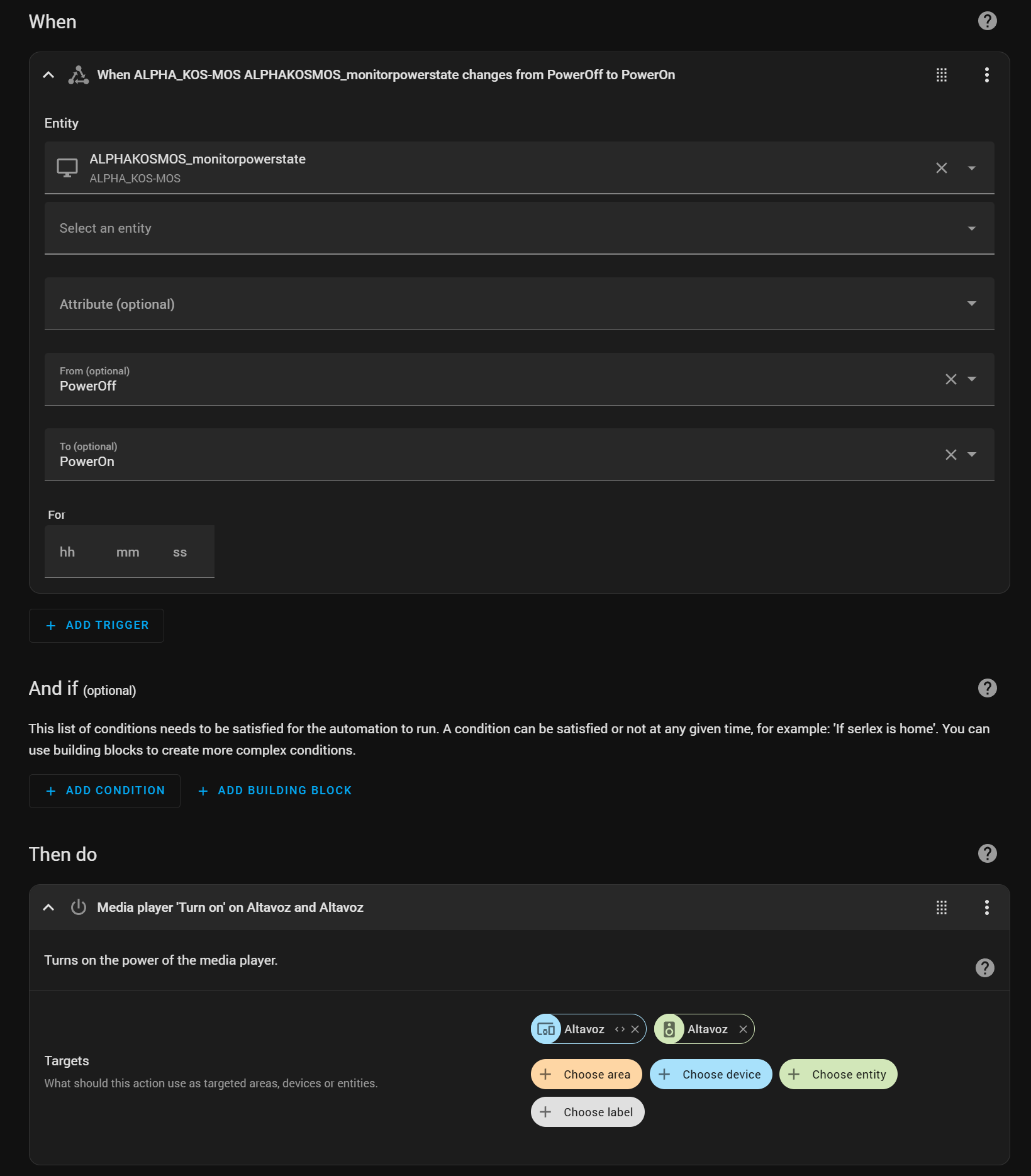Clear the From PowerOff value
Image resolution: width=1031 pixels, height=1176 pixels.
pos(950,379)
